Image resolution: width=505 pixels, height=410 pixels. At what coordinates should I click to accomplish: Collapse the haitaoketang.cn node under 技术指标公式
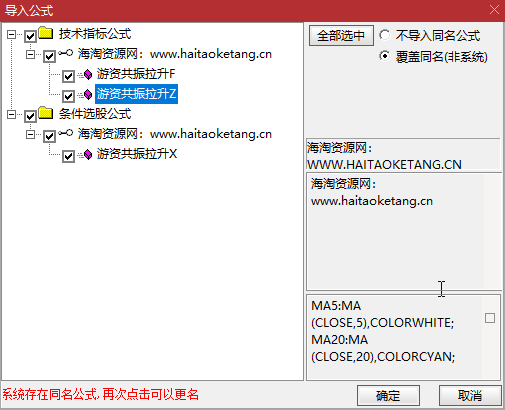click(x=30, y=54)
